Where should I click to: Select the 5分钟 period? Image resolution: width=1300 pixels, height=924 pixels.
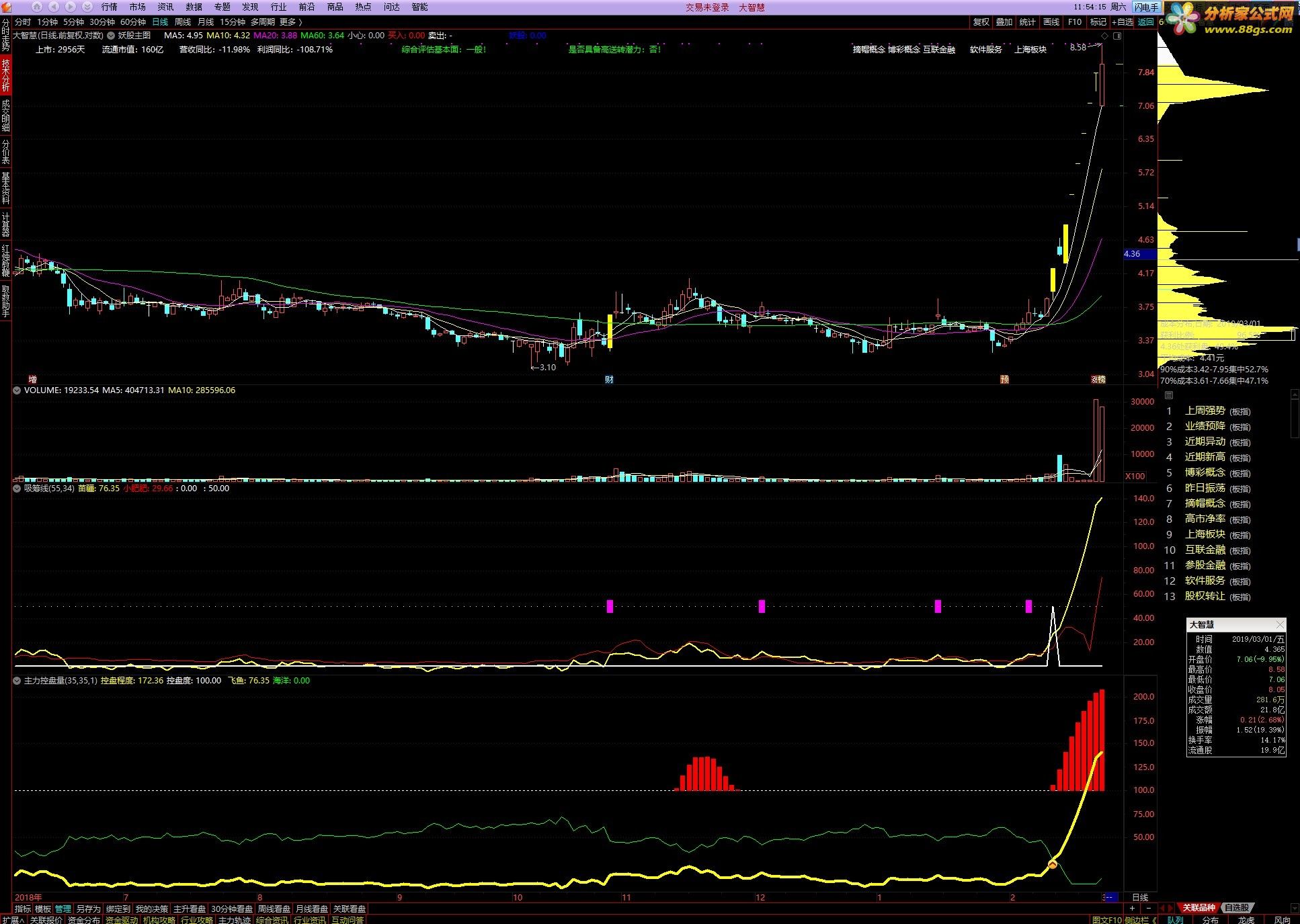[73, 22]
